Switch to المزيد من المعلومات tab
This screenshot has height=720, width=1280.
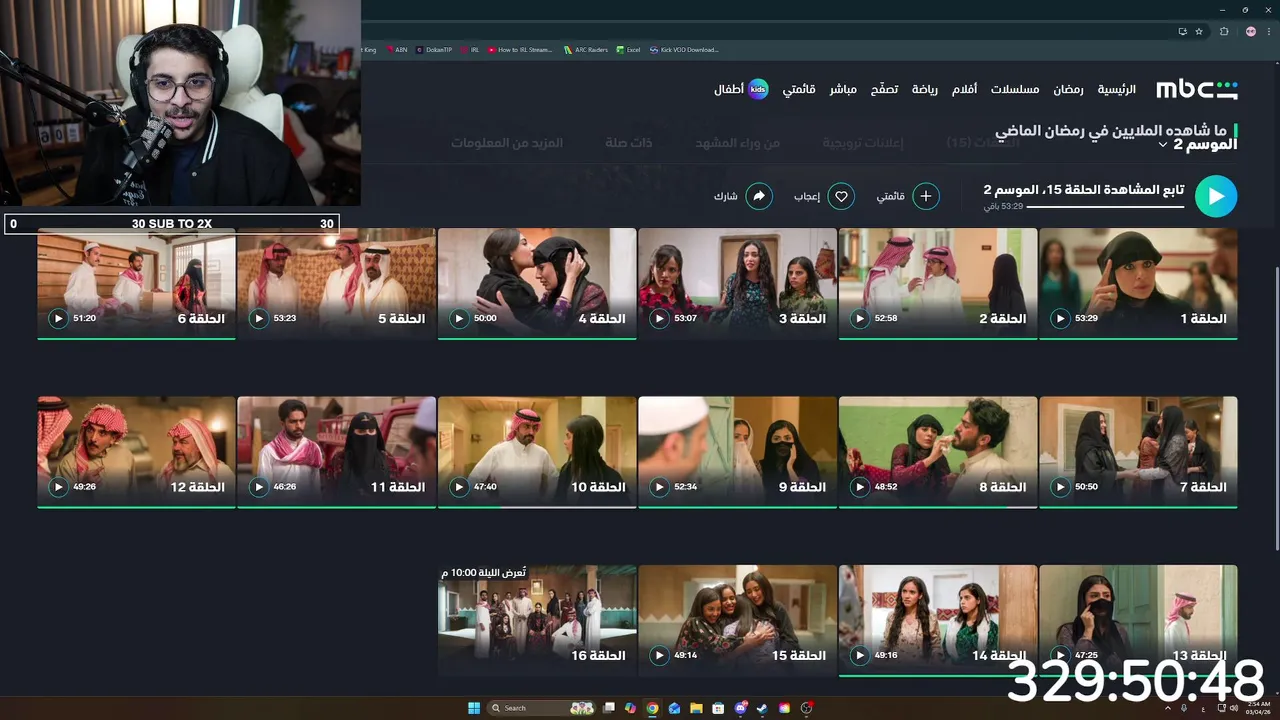pyautogui.click(x=506, y=143)
